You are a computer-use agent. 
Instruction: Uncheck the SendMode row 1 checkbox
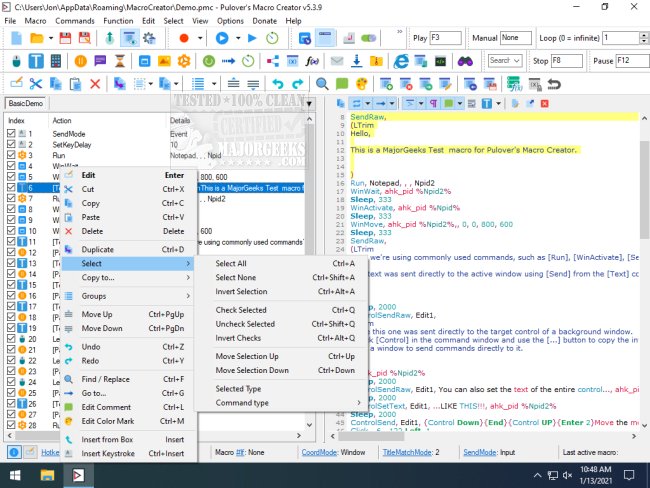pos(12,133)
